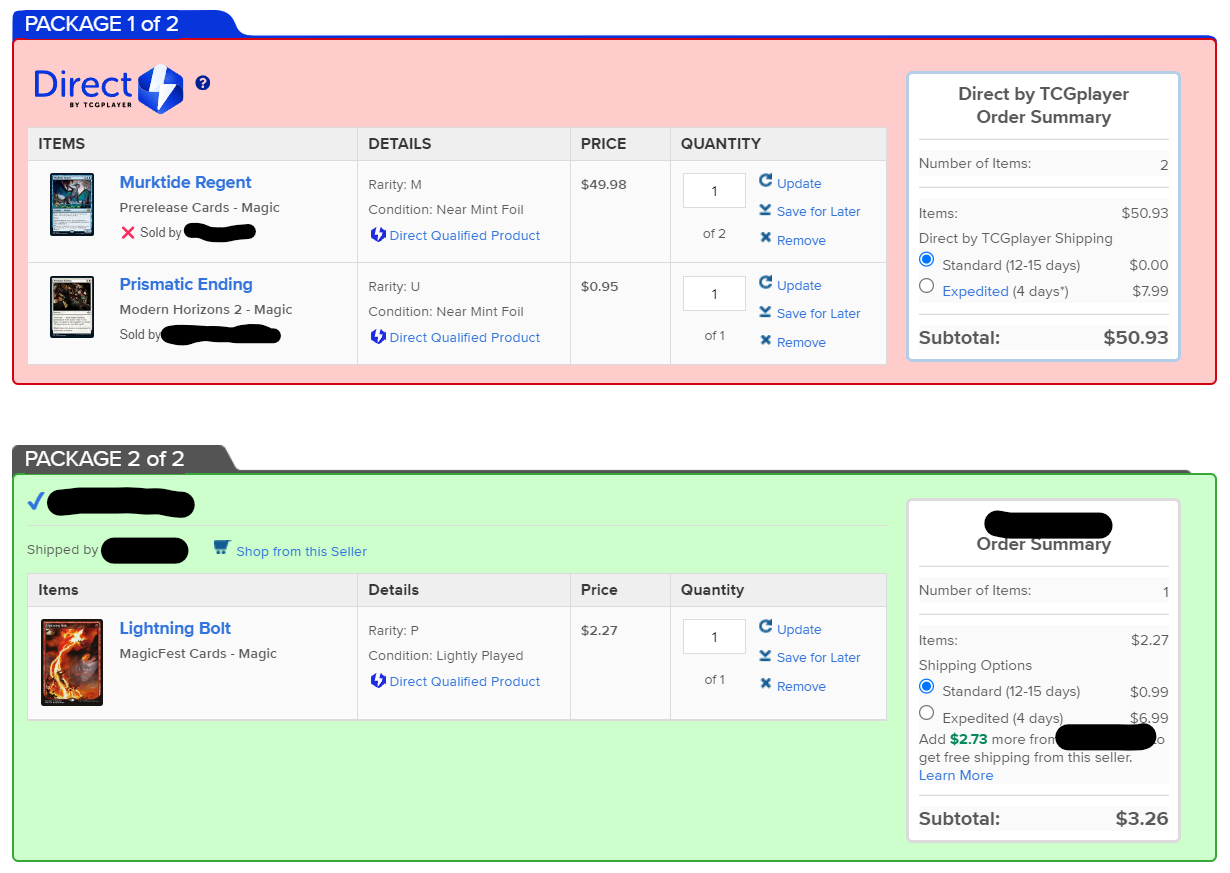Click the Murktide Regent quantity field
The width and height of the screenshot is (1230, 873).
714,191
